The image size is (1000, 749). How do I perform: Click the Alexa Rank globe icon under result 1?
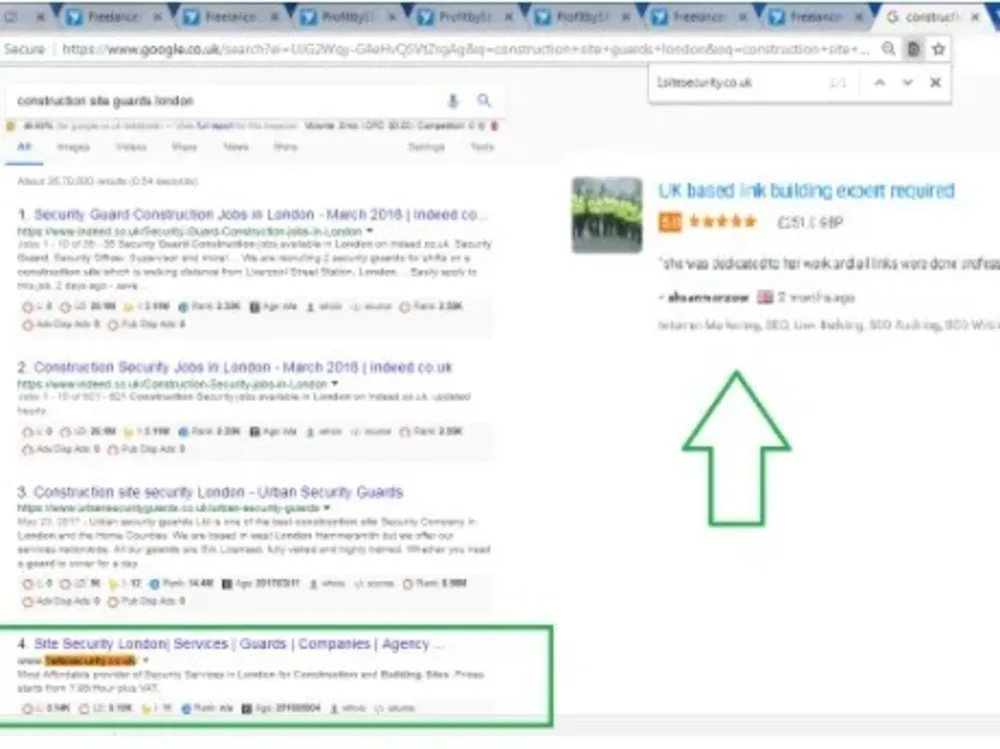pyautogui.click(x=183, y=307)
